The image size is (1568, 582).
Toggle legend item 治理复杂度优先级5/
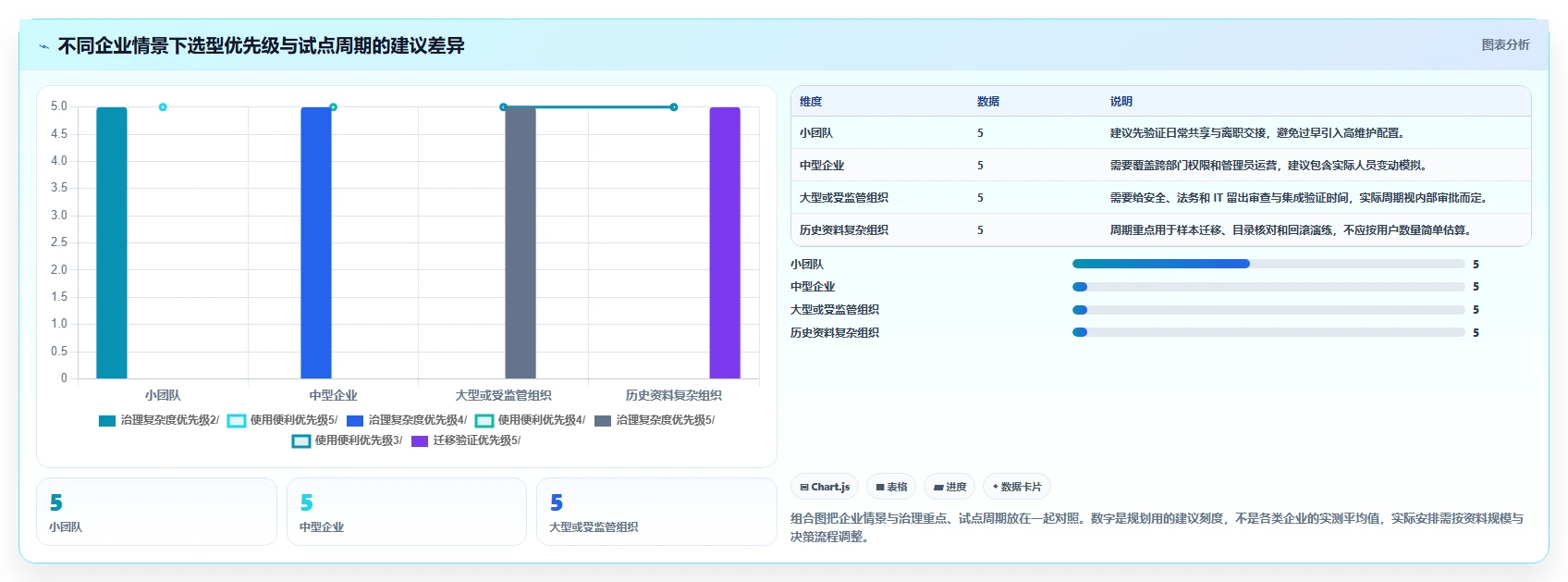(655, 420)
